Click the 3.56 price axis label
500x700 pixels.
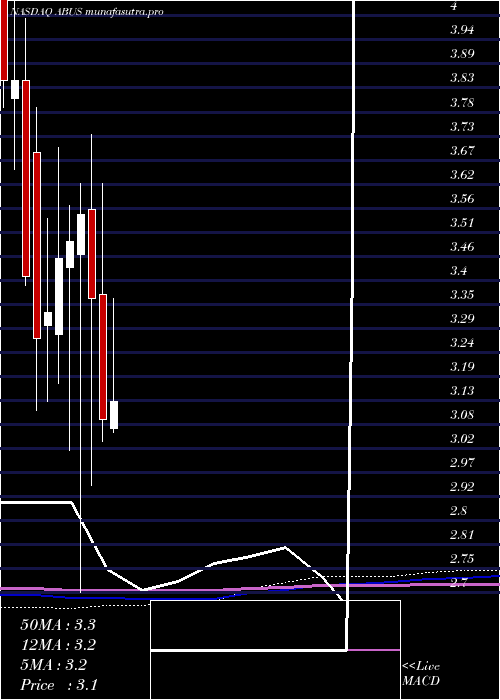(x=462, y=199)
